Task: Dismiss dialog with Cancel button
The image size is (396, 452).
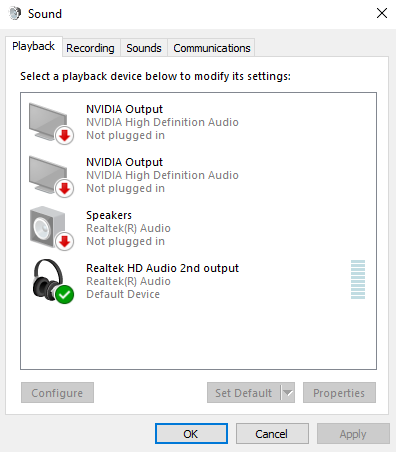Action: pyautogui.click(x=272, y=434)
